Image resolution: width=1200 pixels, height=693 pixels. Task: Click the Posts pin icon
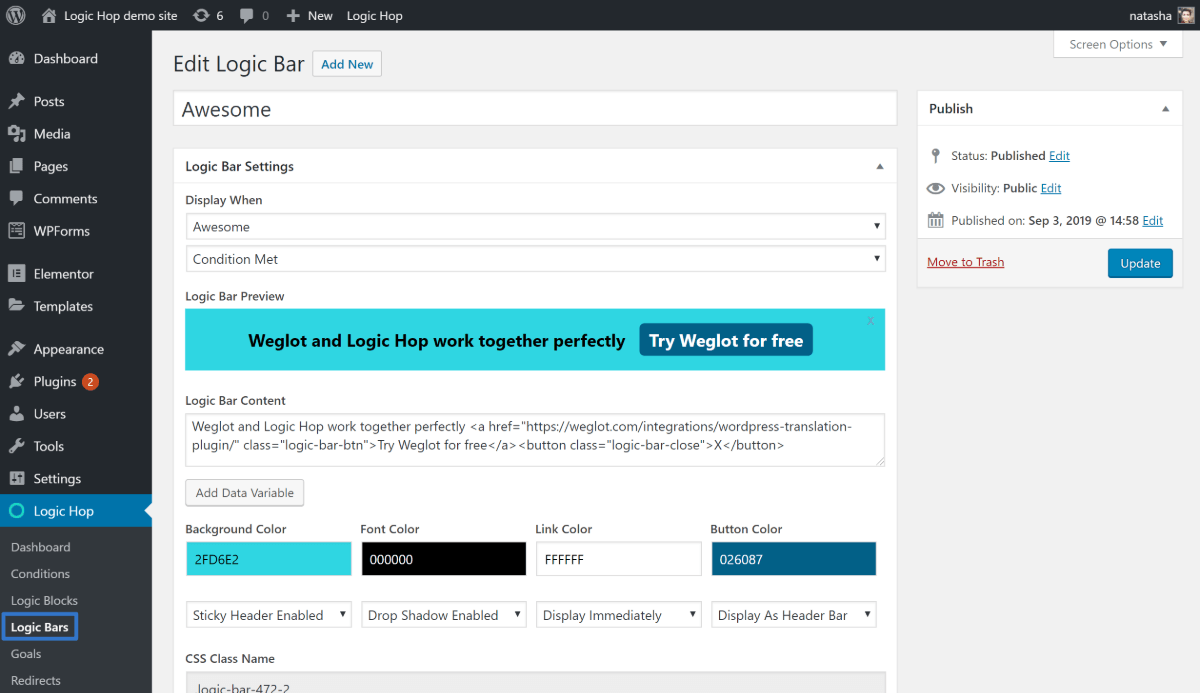(17, 101)
